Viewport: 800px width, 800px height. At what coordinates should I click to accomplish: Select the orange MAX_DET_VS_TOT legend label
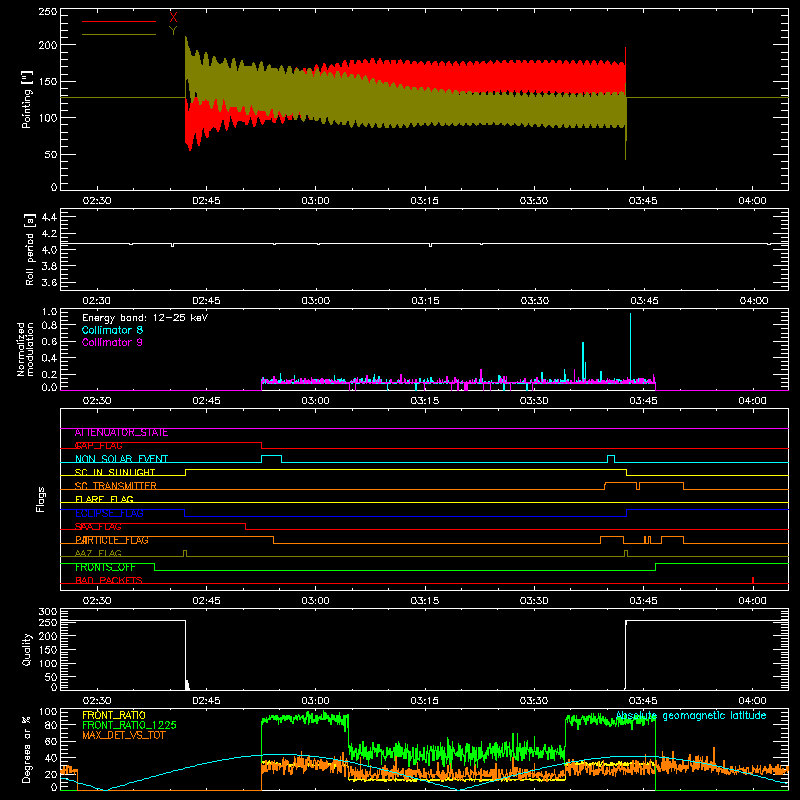pyautogui.click(x=124, y=735)
